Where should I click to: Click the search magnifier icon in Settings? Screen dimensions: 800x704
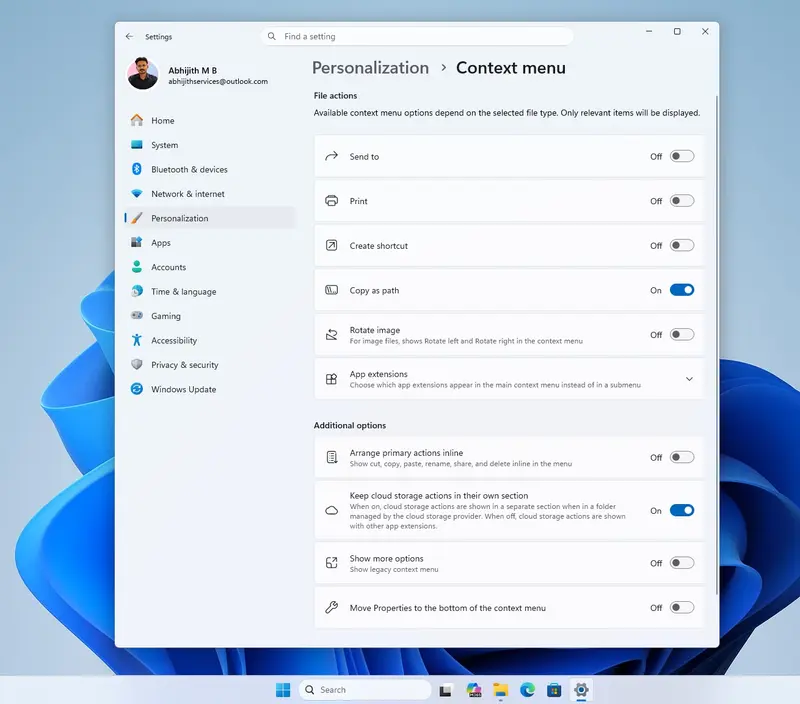pos(272,36)
